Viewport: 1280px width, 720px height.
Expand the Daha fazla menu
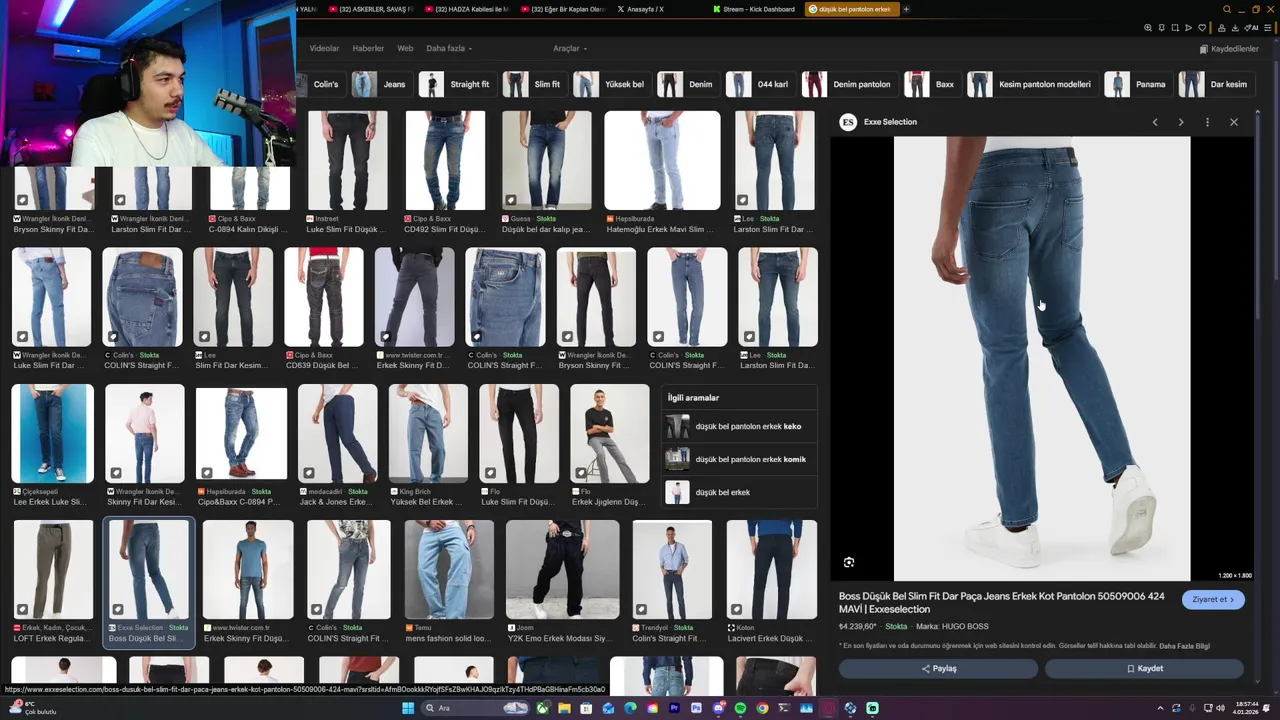pyautogui.click(x=449, y=48)
